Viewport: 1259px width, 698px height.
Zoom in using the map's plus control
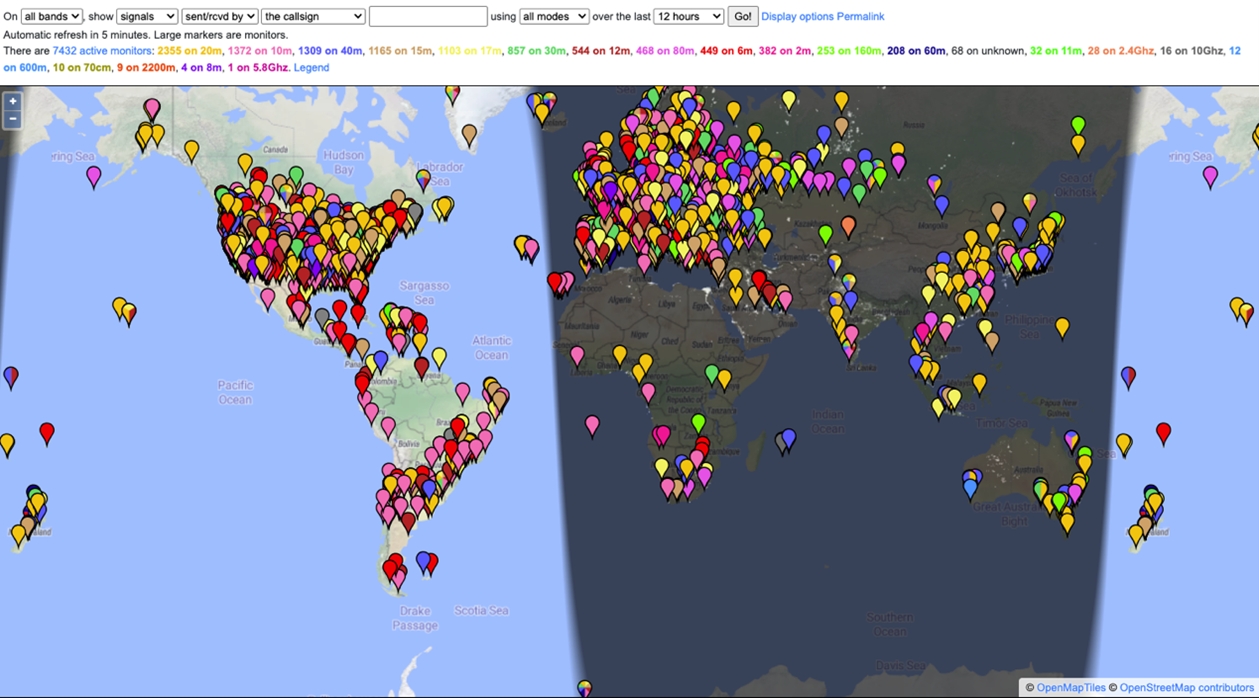[11, 101]
